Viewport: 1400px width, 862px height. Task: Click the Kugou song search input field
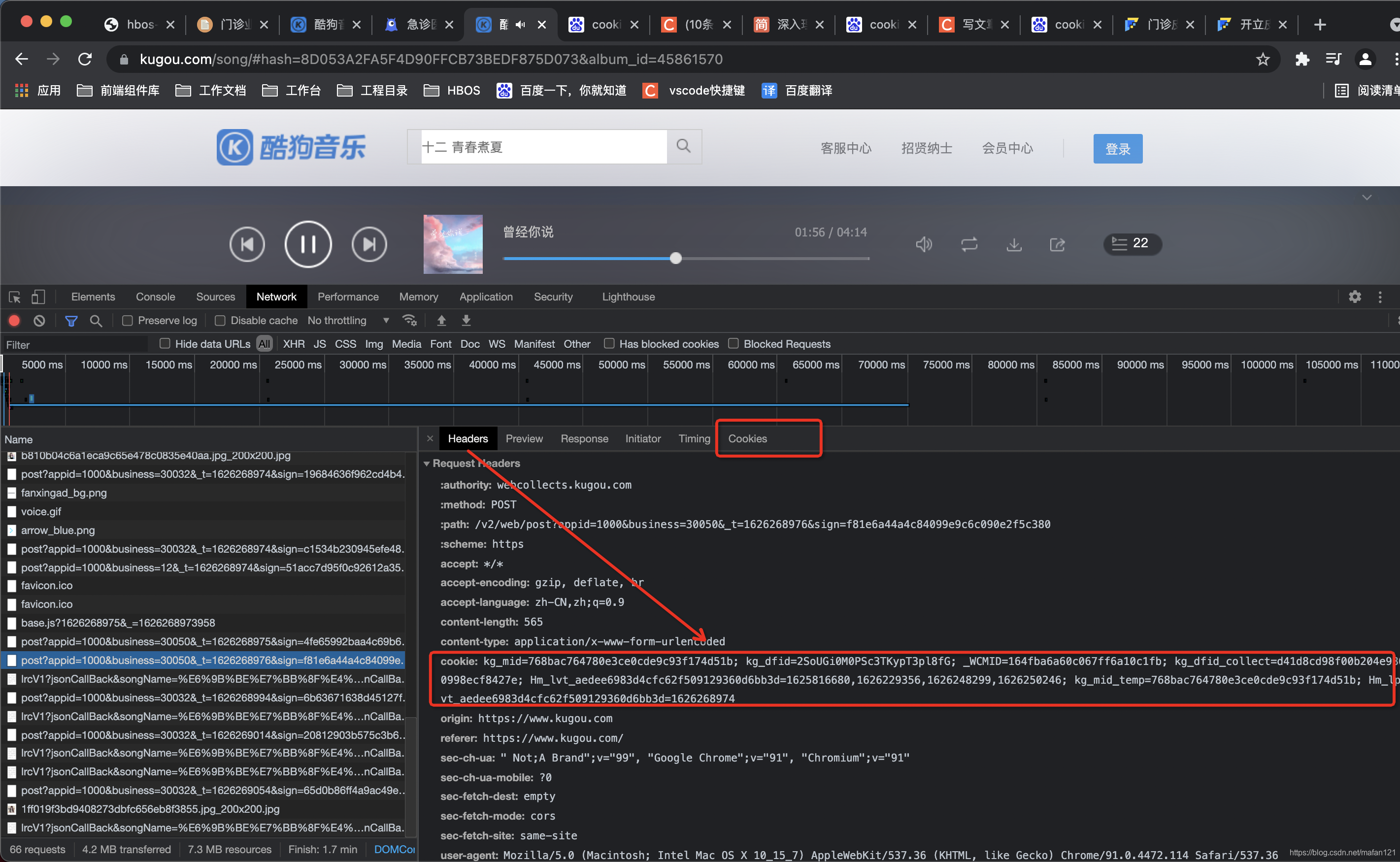[543, 147]
